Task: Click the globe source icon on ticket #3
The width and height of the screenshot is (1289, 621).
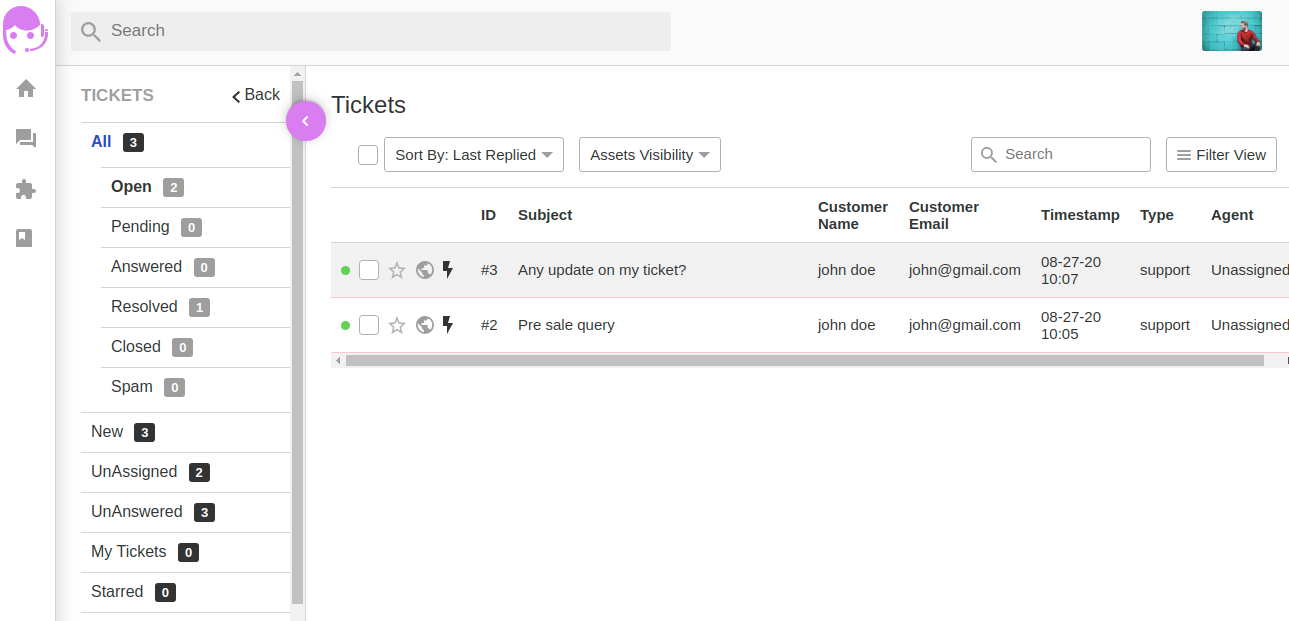Action: (x=424, y=269)
